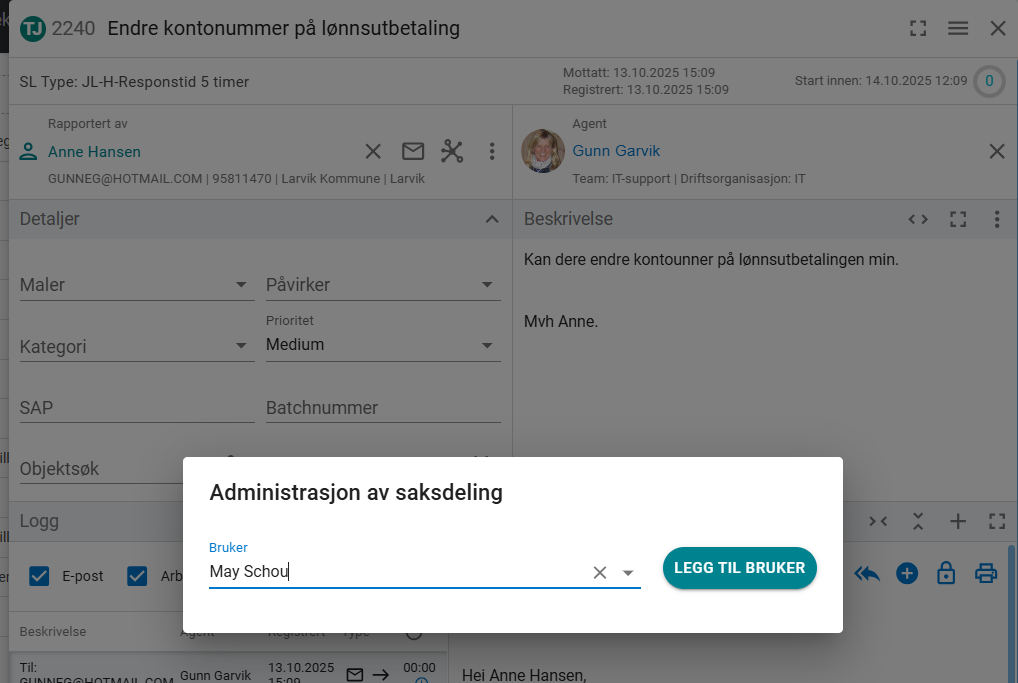Viewport: 1018px width, 683px height.
Task: Open the Anne Hansen reporter link
Action: click(94, 152)
